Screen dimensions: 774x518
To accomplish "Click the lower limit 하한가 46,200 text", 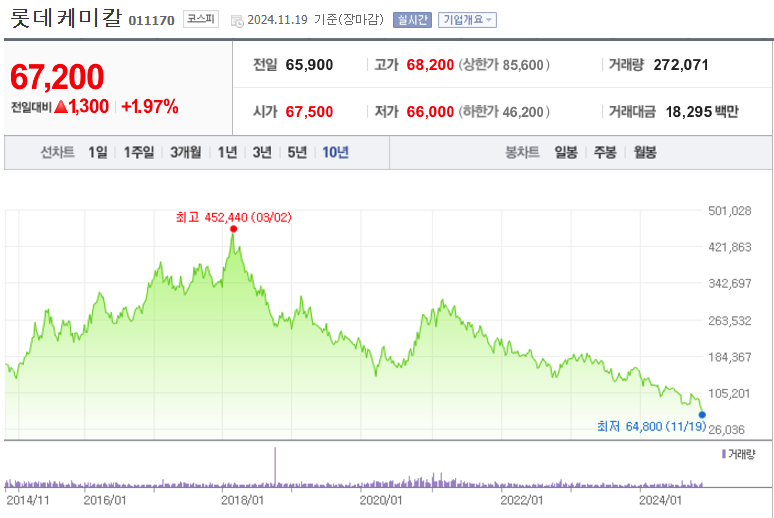I will coord(504,112).
